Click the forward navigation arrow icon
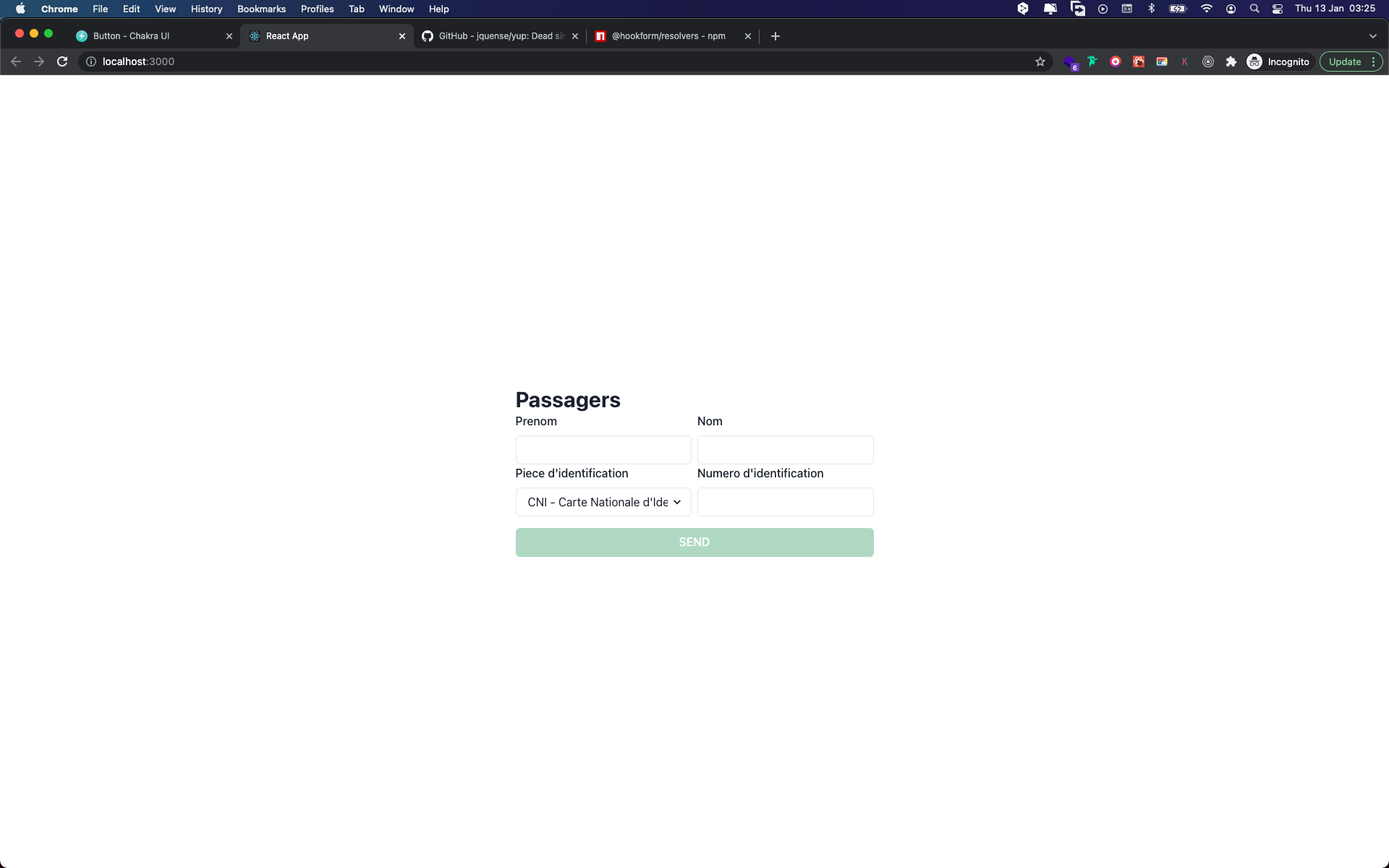This screenshot has width=1389, height=868. 37,62
